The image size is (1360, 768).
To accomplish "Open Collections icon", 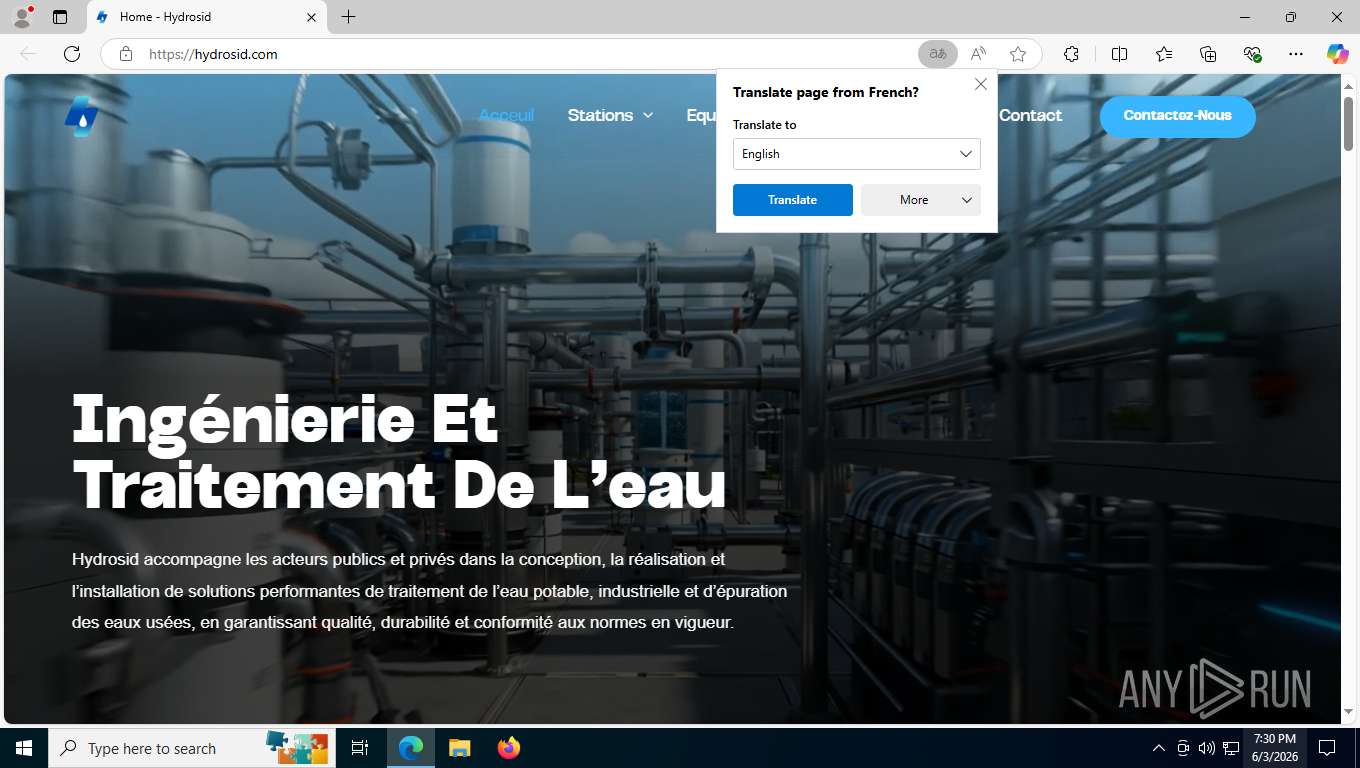I will click(x=1208, y=54).
